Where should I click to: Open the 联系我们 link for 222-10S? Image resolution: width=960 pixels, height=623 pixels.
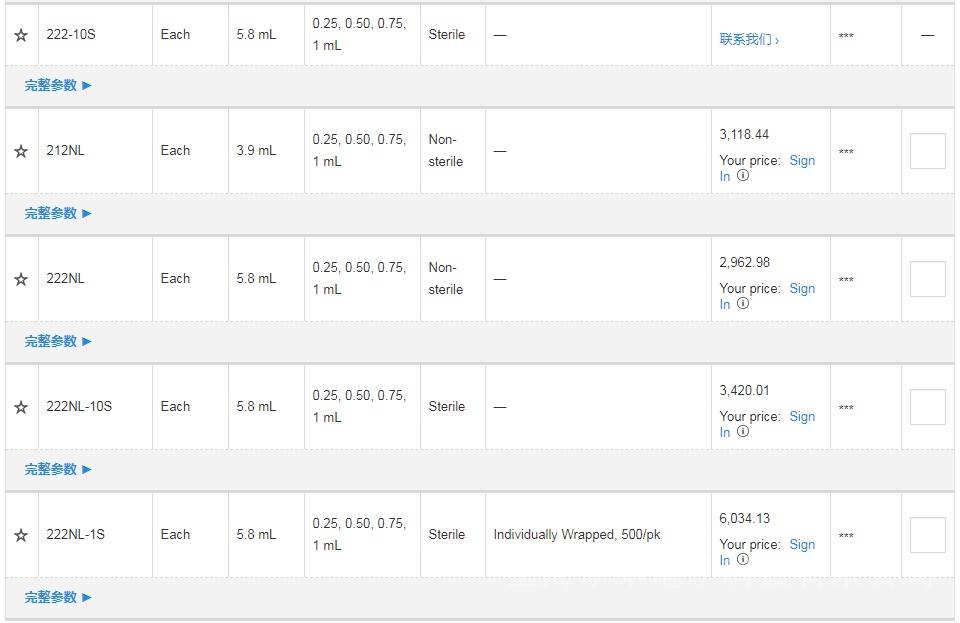749,40
